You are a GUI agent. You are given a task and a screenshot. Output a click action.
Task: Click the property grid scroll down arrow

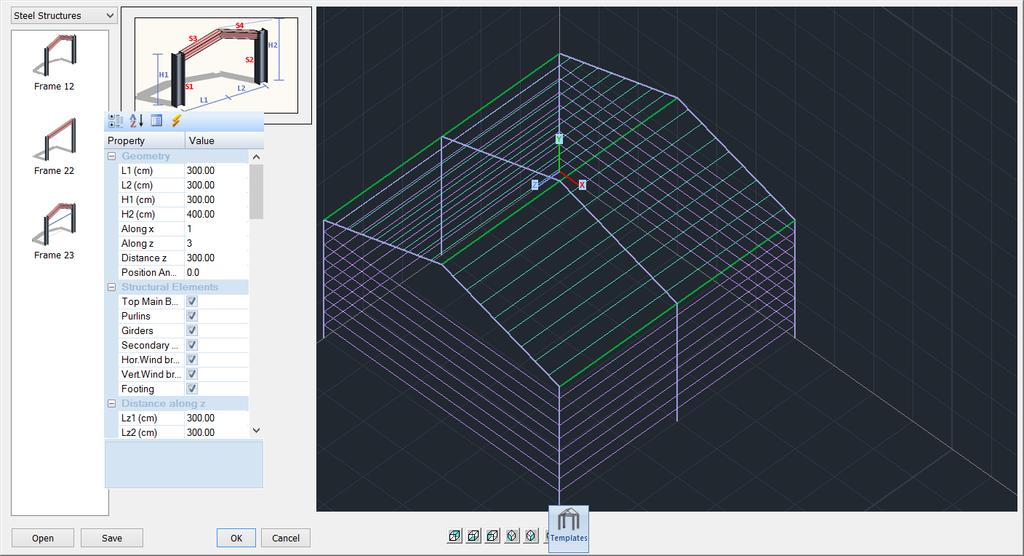point(256,431)
